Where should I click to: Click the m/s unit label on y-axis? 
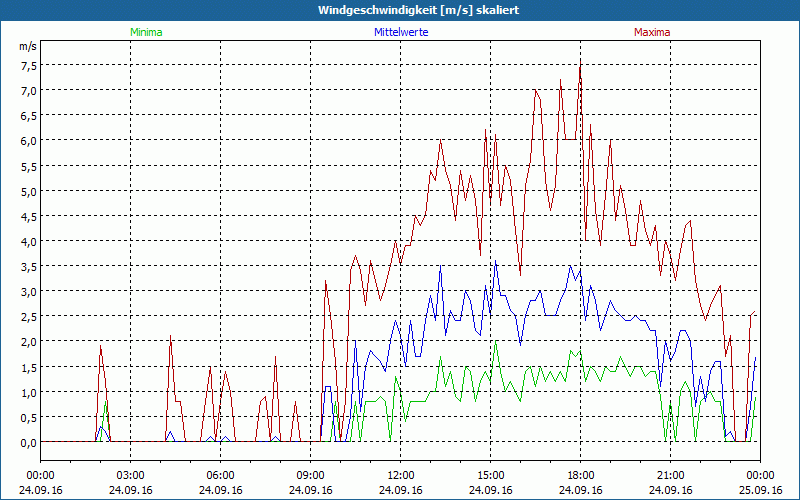pyautogui.click(x=28, y=46)
